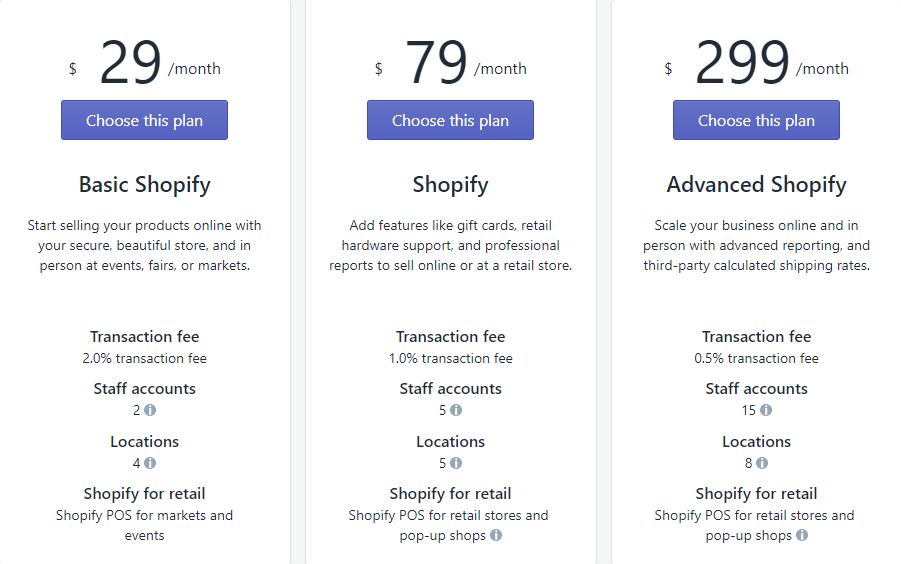Image resolution: width=901 pixels, height=564 pixels.
Task: Click the 2.0% transaction fee text
Action: [144, 358]
